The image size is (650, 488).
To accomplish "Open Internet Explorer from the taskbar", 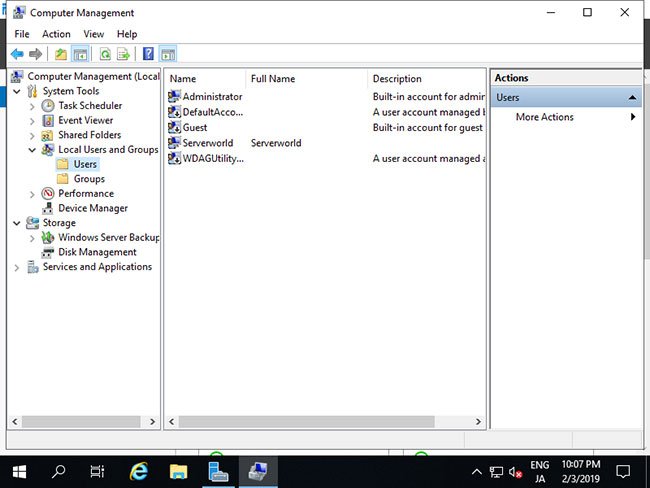I will [139, 471].
